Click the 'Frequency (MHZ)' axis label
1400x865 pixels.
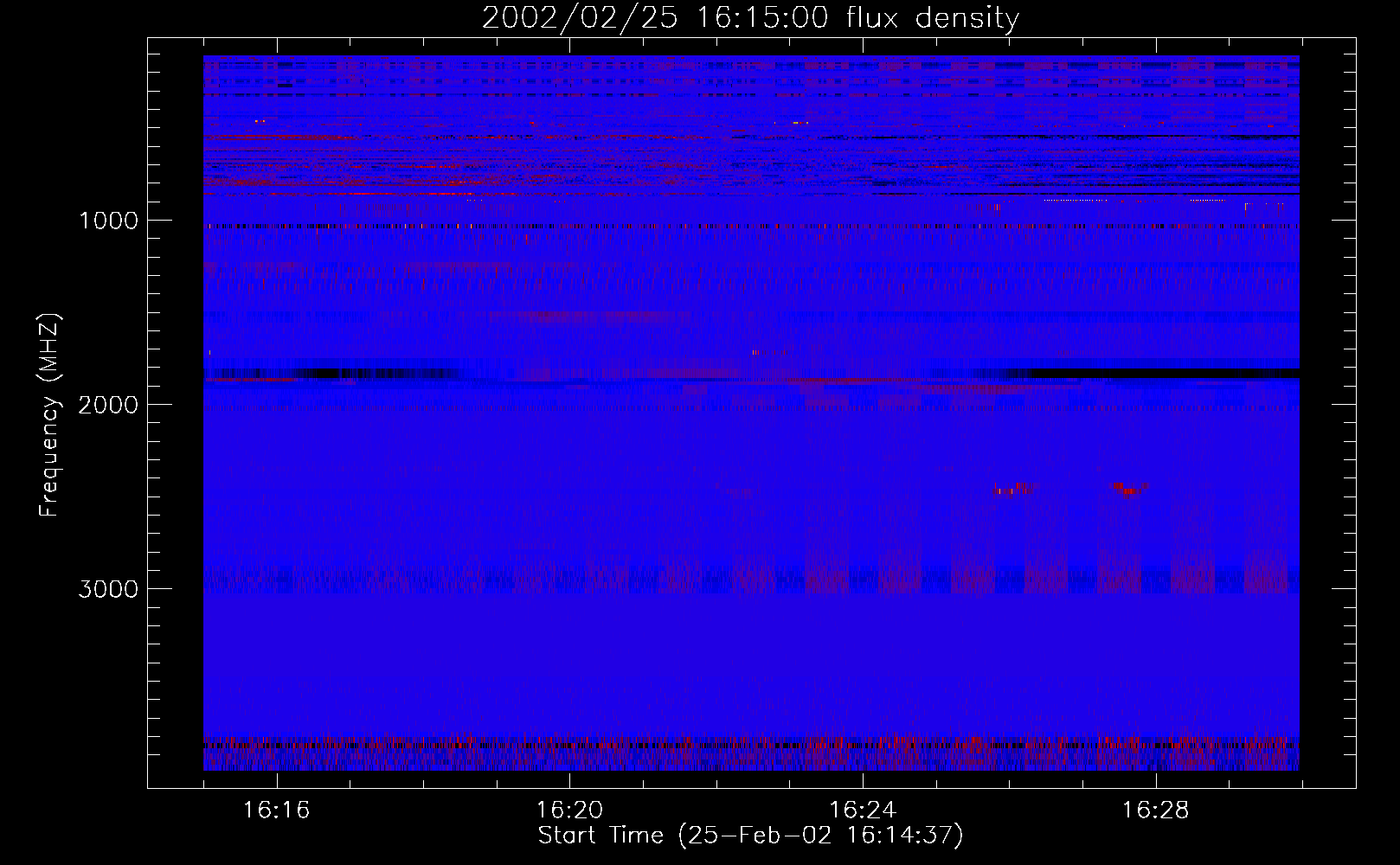pos(49,415)
